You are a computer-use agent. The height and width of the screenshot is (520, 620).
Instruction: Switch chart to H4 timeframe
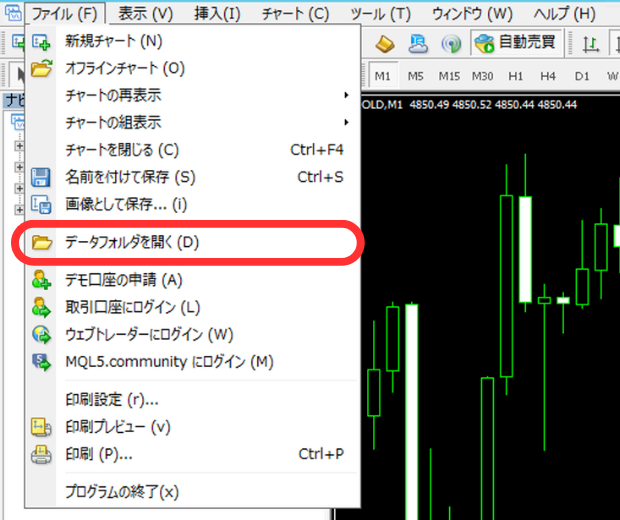click(x=548, y=76)
